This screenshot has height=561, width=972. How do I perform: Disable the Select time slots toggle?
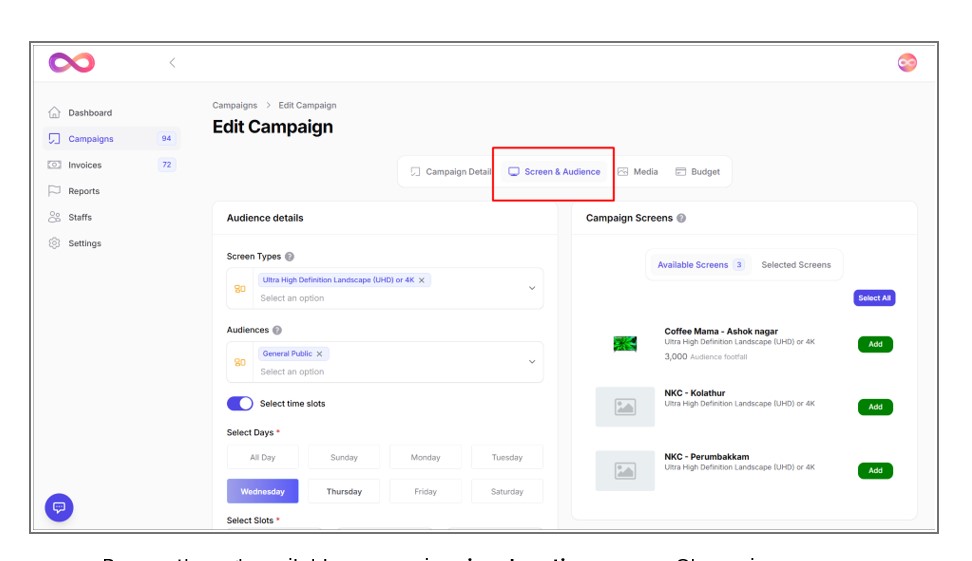click(x=240, y=404)
